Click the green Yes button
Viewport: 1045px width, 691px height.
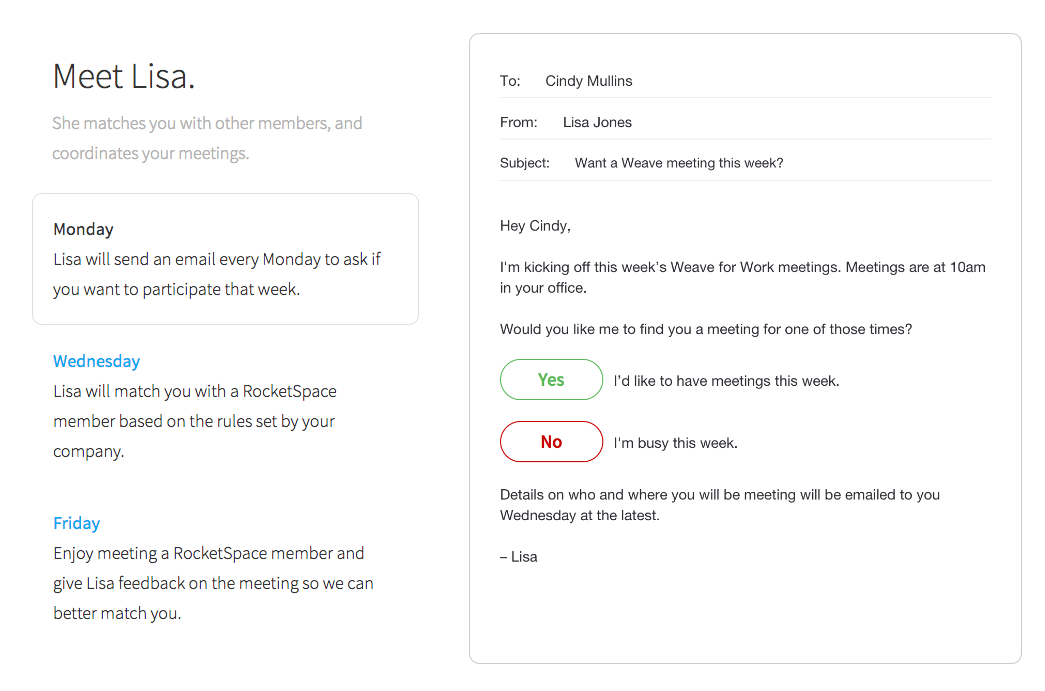551,379
